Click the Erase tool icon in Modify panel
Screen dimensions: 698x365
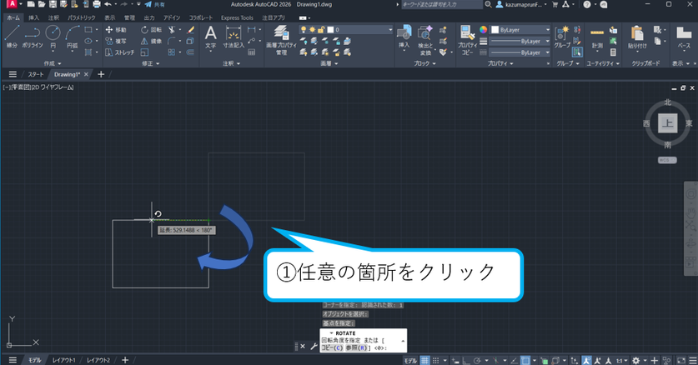tap(191, 30)
